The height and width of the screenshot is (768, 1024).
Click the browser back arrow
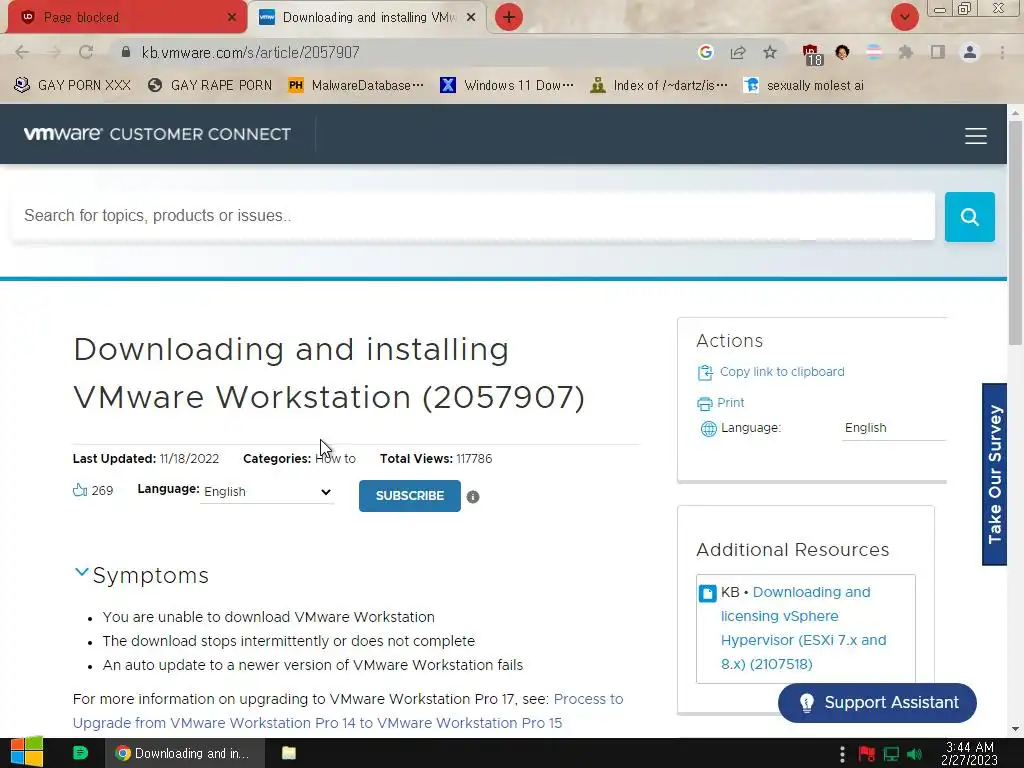pos(22,52)
